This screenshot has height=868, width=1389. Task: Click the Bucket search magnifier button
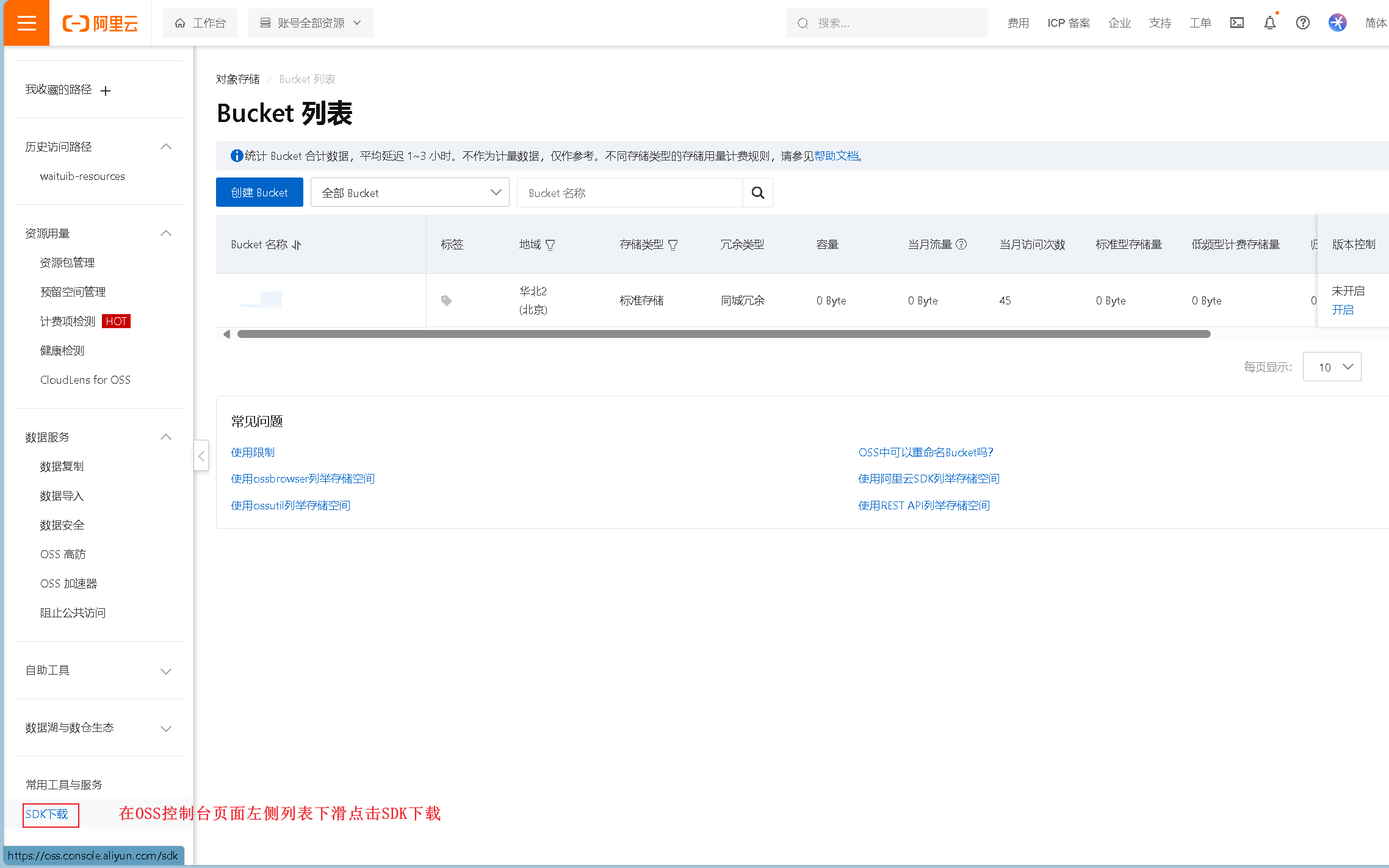point(757,193)
